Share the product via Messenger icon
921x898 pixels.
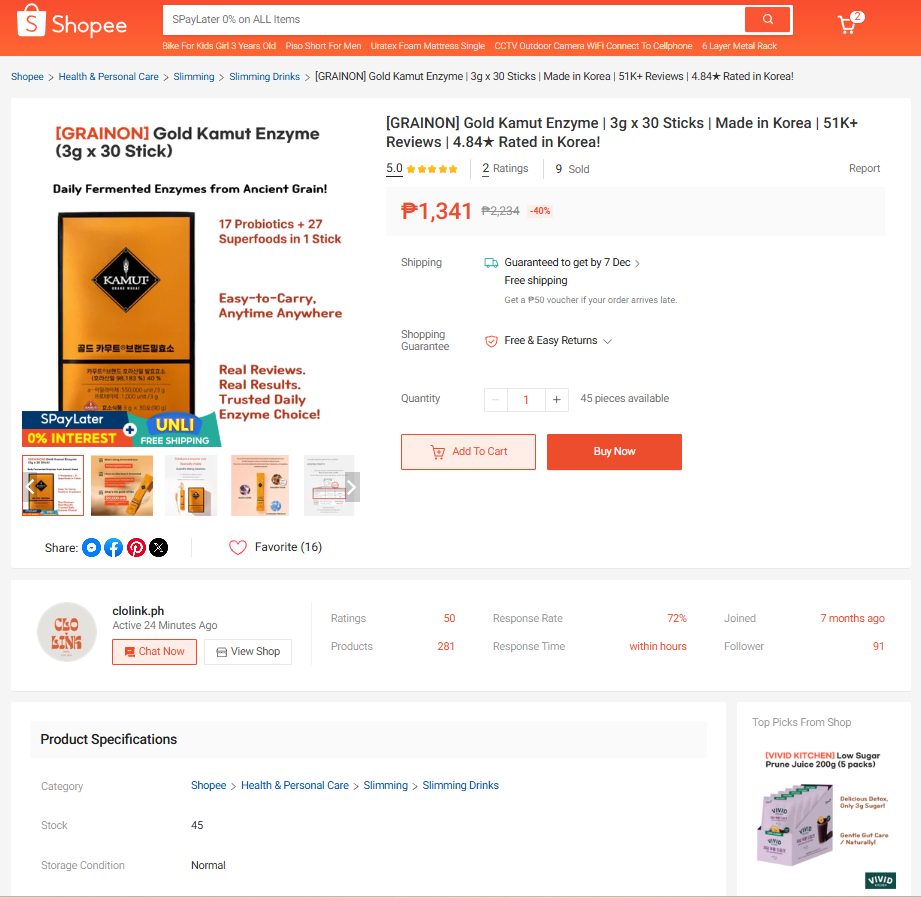click(91, 547)
